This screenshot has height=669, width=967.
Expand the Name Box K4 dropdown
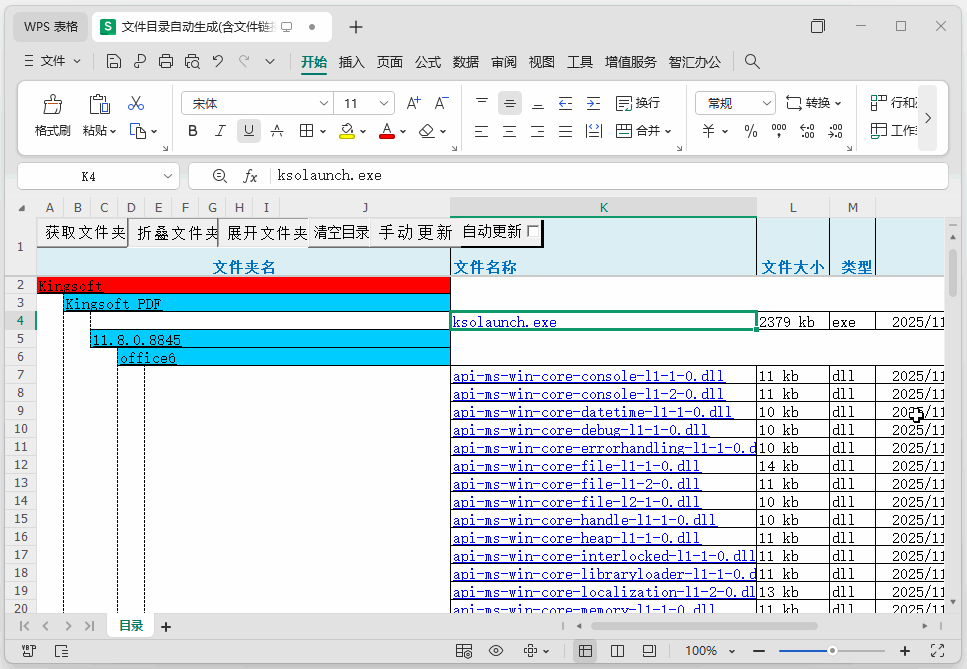pyautogui.click(x=168, y=176)
